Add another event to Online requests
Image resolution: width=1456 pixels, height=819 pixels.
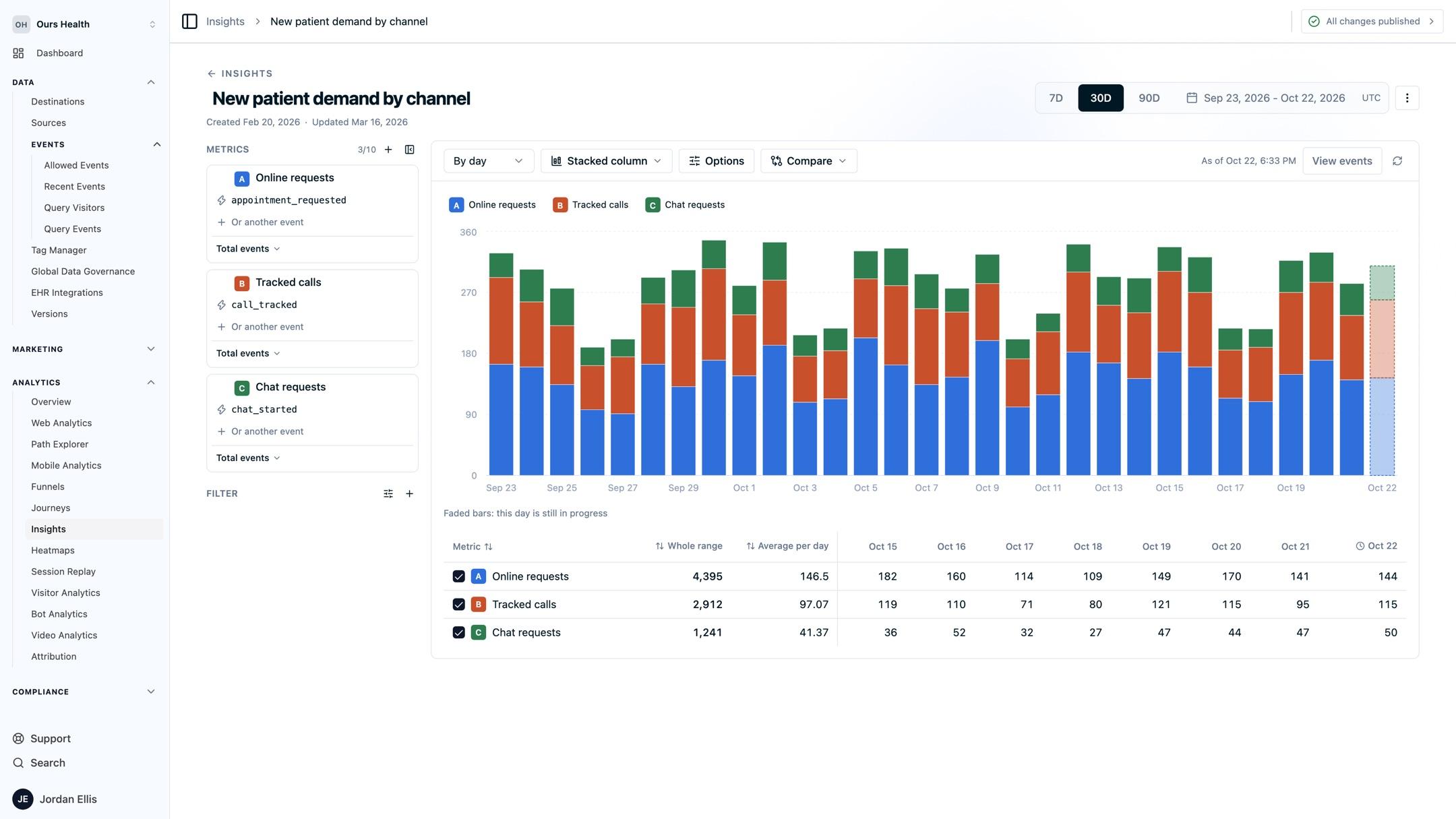[x=260, y=222]
